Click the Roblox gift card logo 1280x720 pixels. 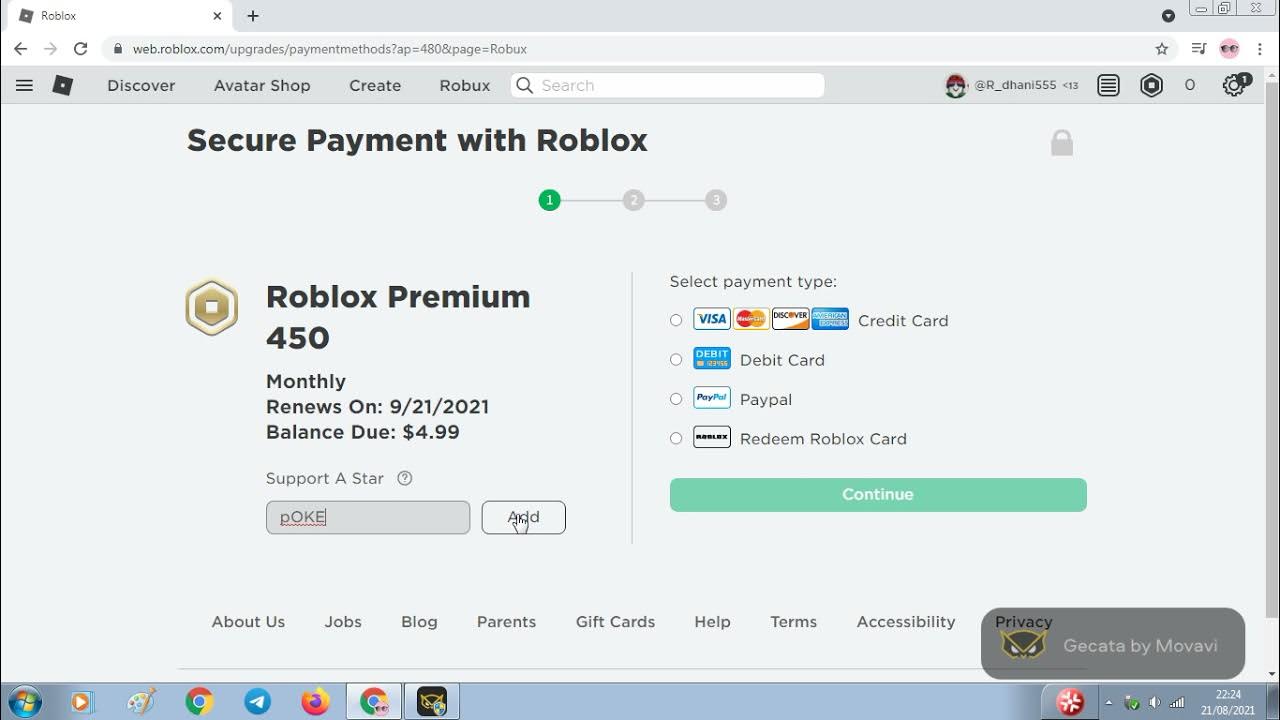pos(712,437)
